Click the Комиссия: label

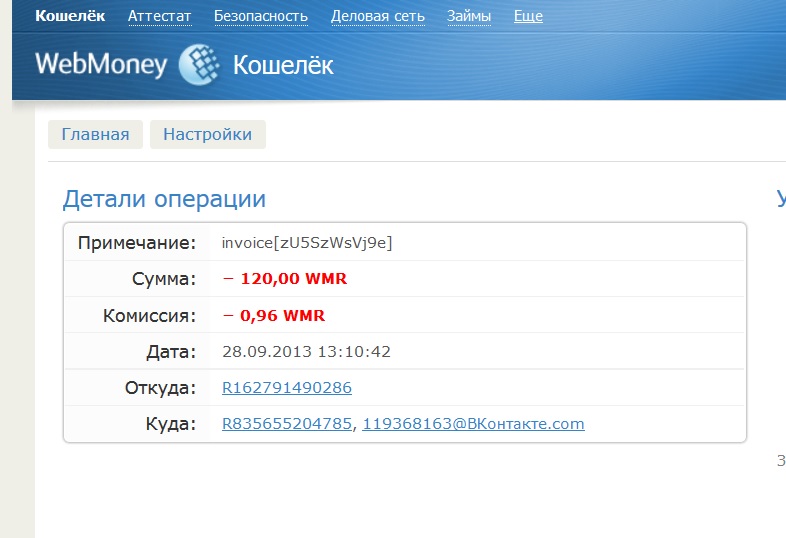point(149,316)
